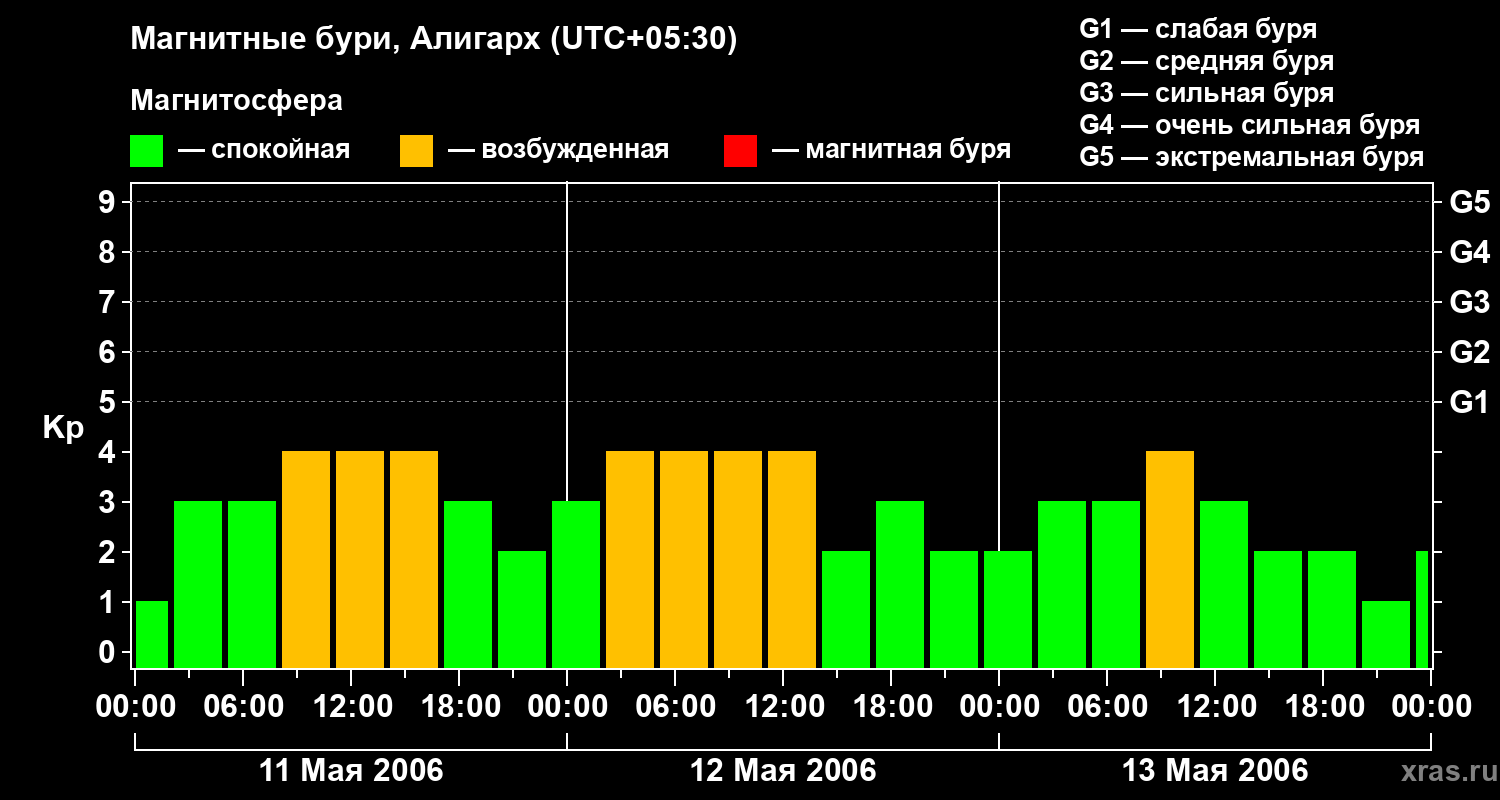Click the last orange bar on 12 May
The image size is (1500, 800).
(792, 560)
